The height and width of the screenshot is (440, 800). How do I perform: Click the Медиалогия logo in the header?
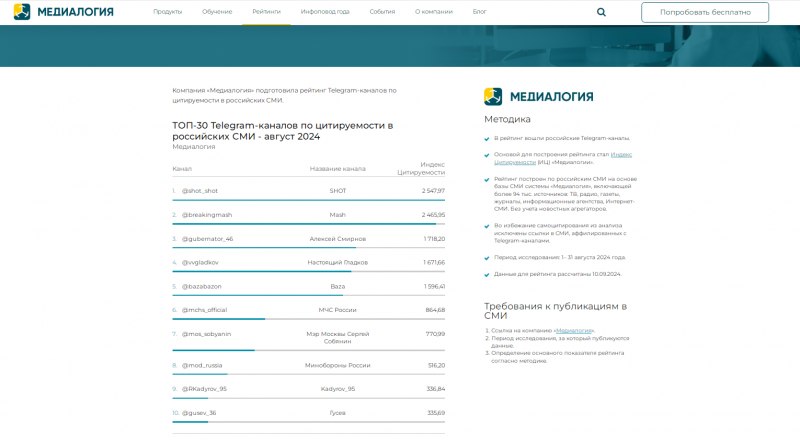click(x=62, y=12)
